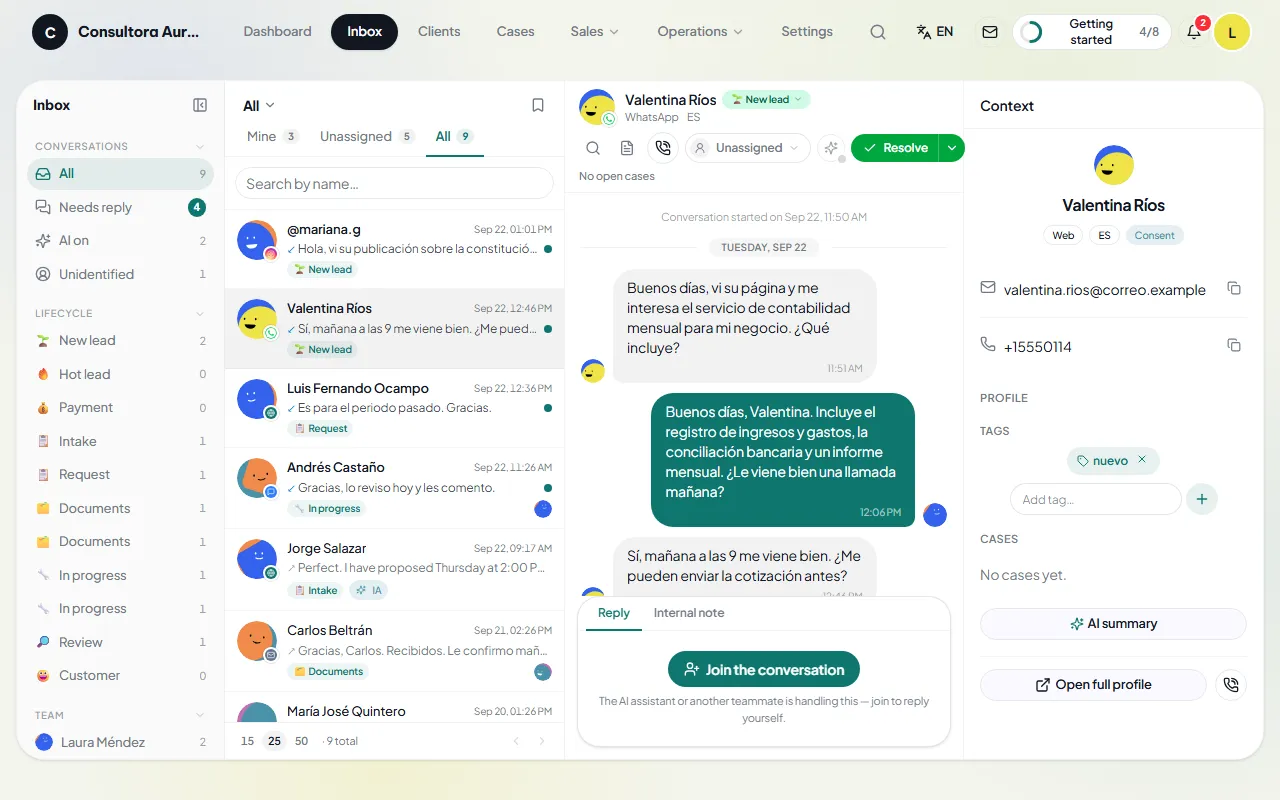Open Getting started 4/8 progress
The width and height of the screenshot is (1280, 800).
pyautogui.click(x=1091, y=32)
